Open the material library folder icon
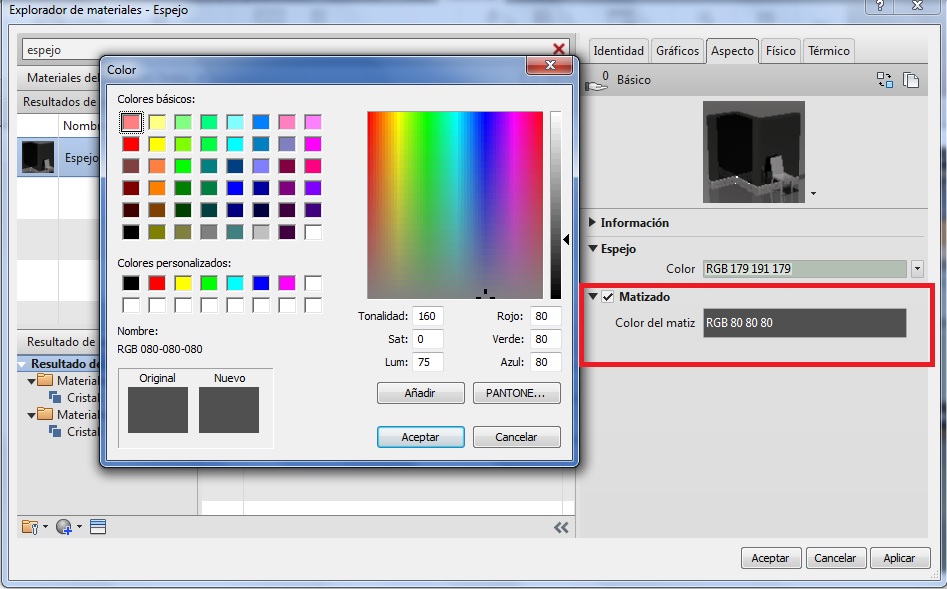Screen dimensions: 947x589 [31, 527]
